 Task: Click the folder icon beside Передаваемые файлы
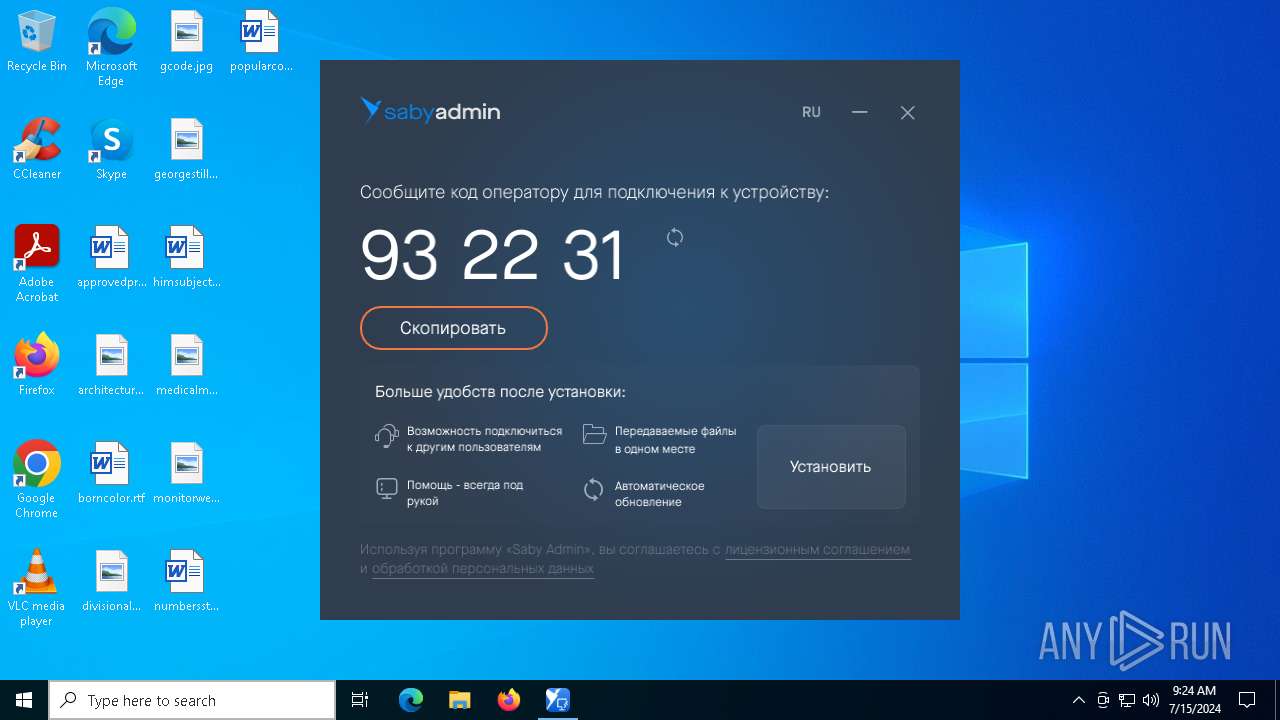[x=595, y=434]
